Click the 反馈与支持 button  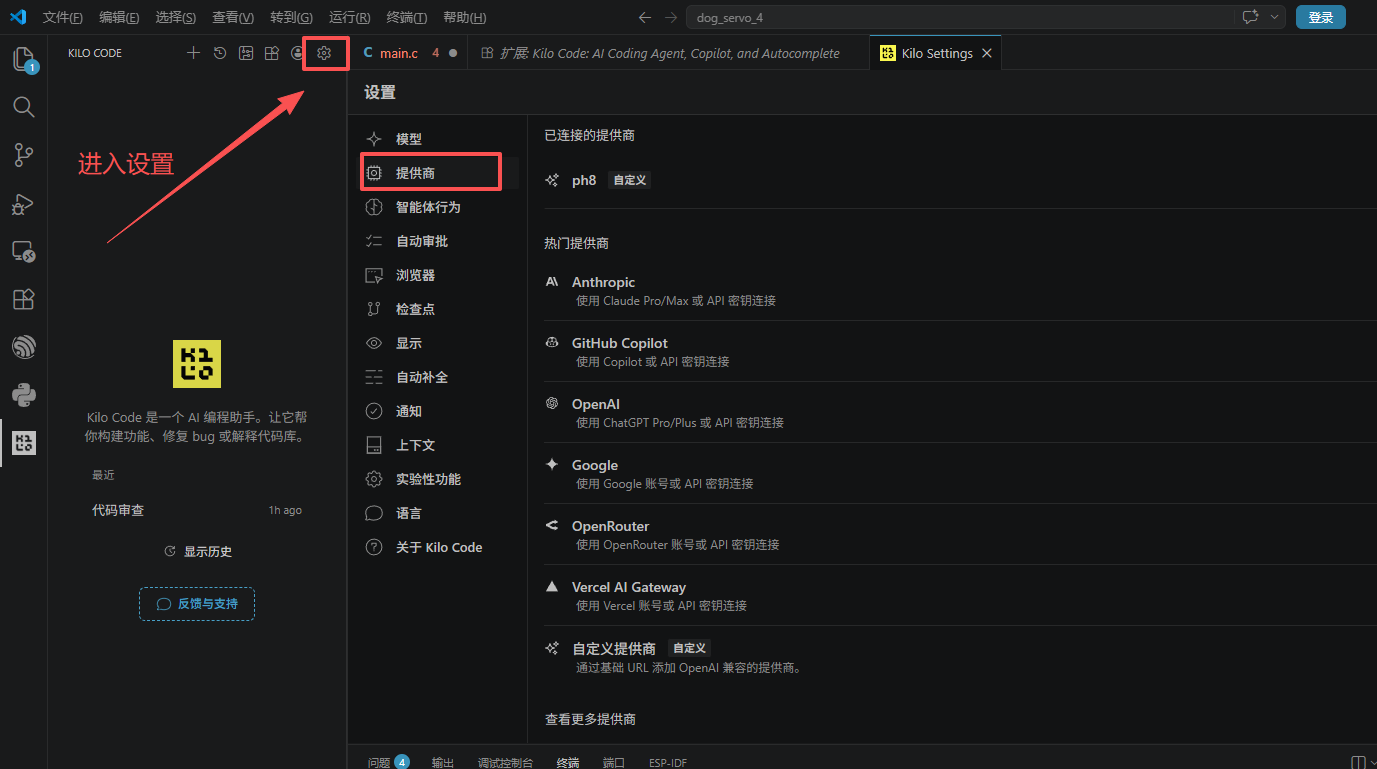click(197, 604)
